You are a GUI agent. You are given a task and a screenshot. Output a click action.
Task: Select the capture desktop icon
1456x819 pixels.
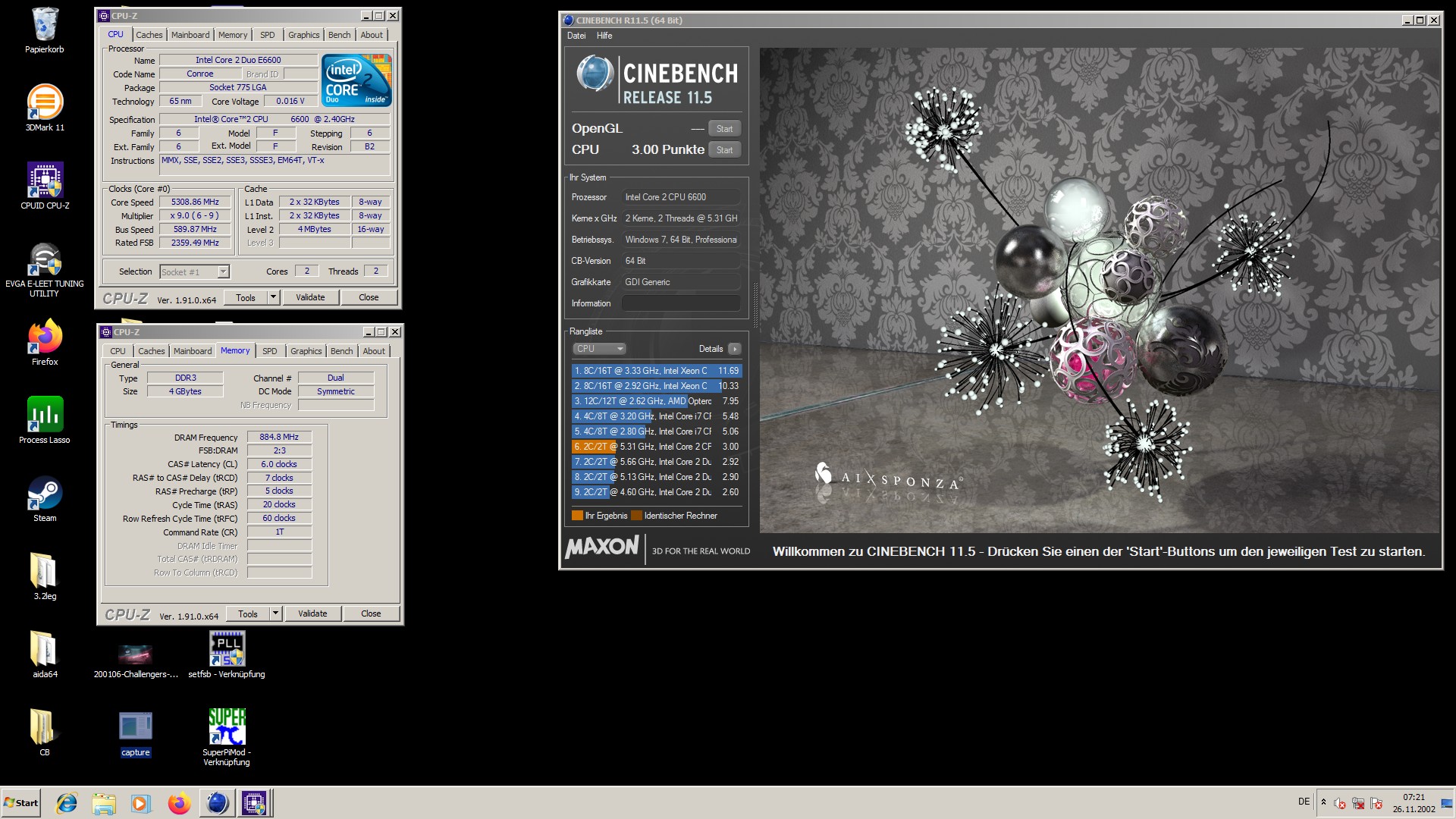coord(136,734)
